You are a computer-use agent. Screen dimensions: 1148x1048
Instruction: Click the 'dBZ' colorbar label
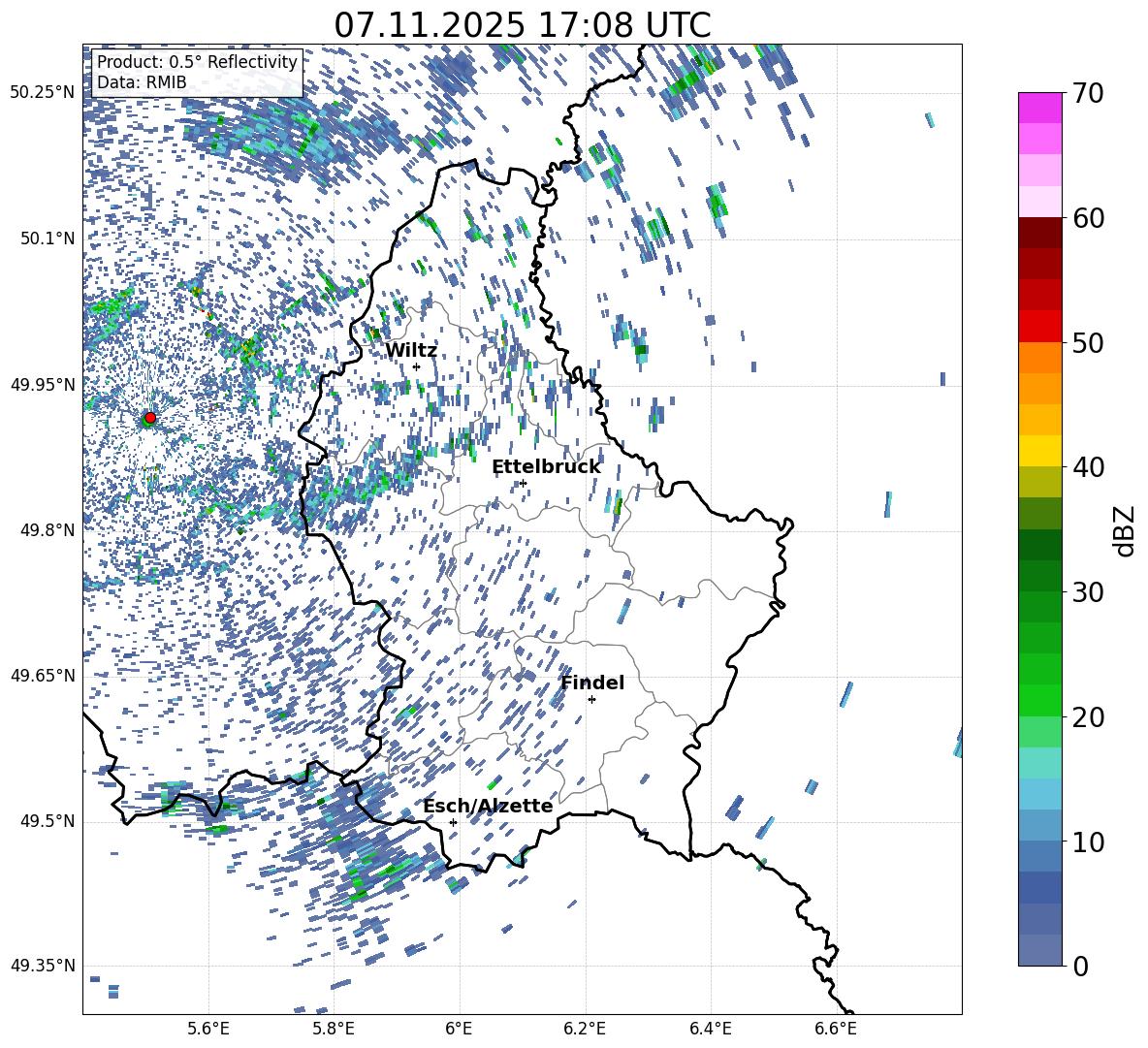1126,530
